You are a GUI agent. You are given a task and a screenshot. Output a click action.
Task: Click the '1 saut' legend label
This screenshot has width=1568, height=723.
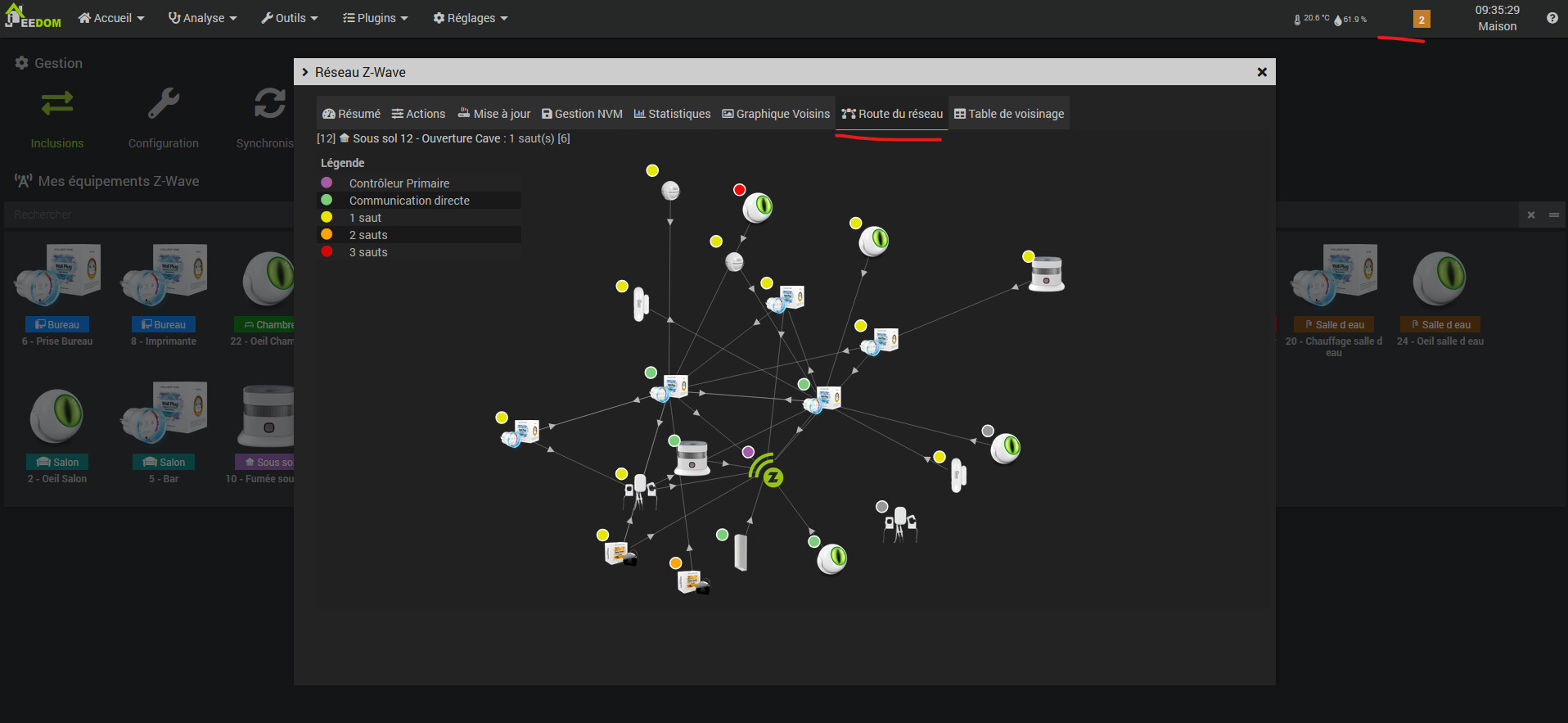pos(365,218)
